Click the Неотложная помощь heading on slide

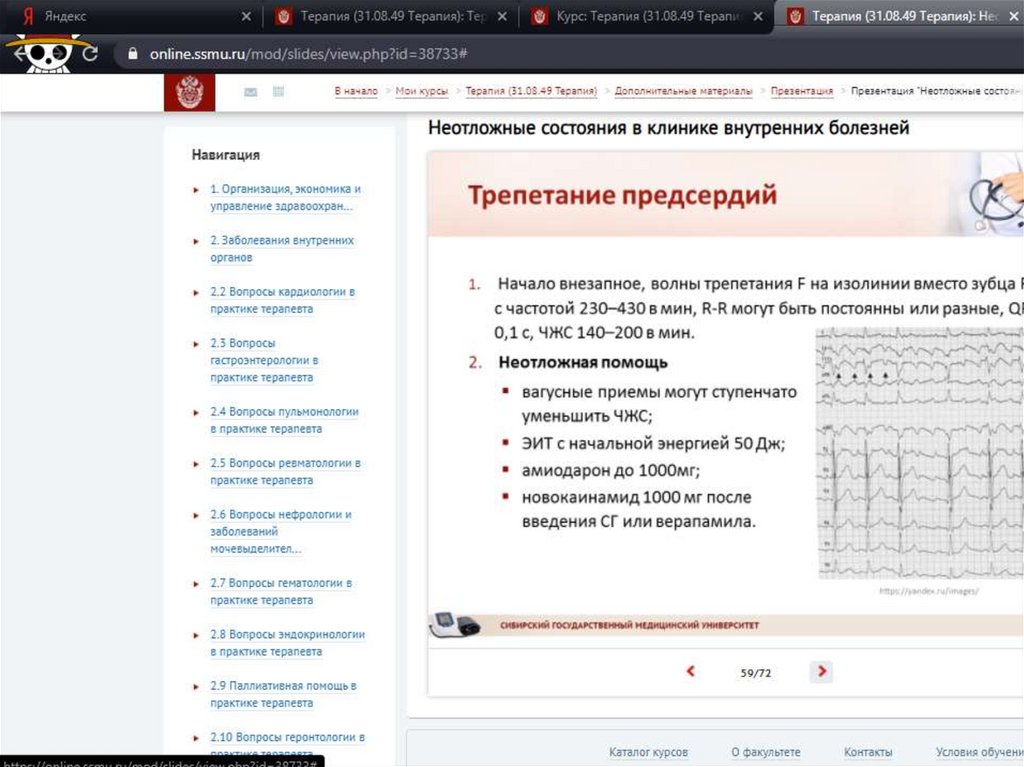coord(583,363)
